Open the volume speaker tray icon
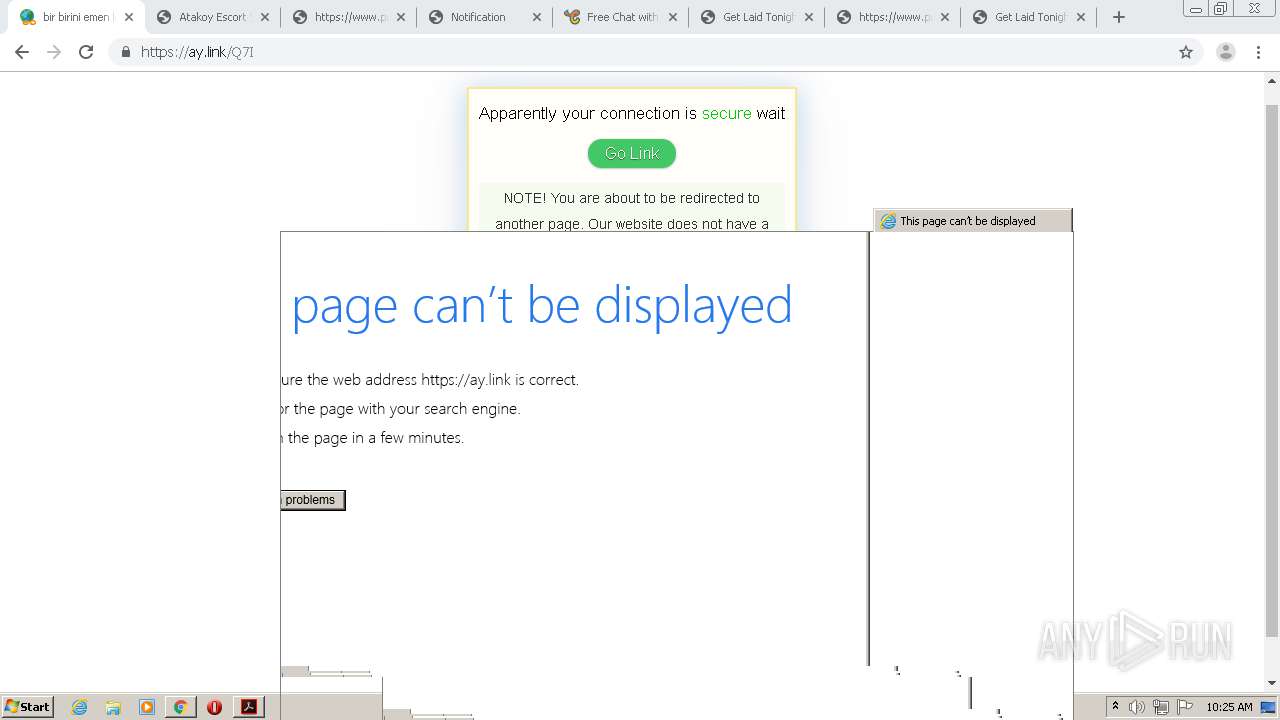Image resolution: width=1280 pixels, height=720 pixels. point(1137,707)
